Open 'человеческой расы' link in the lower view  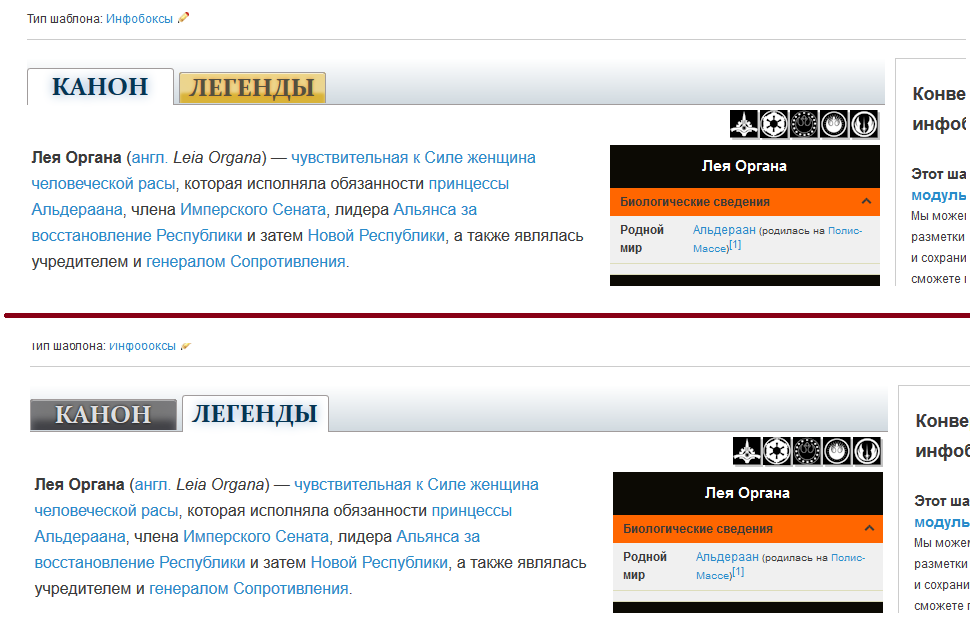pos(106,511)
